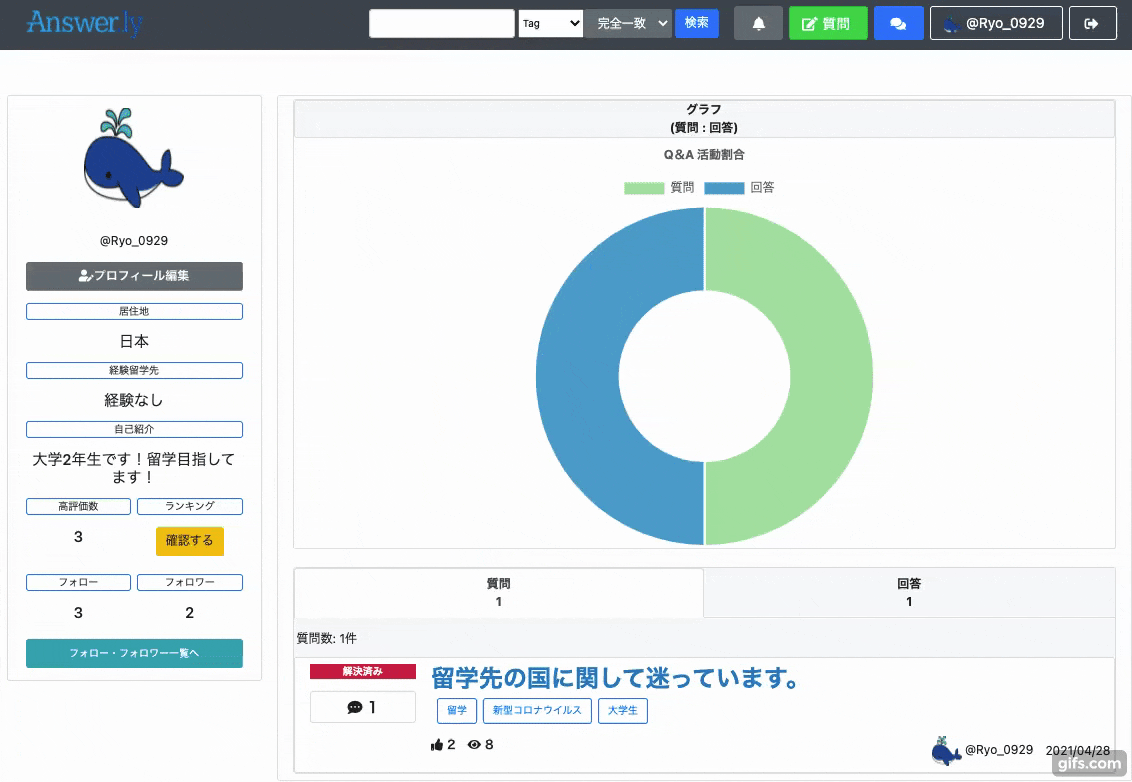The image size is (1132, 782).
Task: Click the @Ryo_0929 username under profile picture
Action: (x=134, y=240)
